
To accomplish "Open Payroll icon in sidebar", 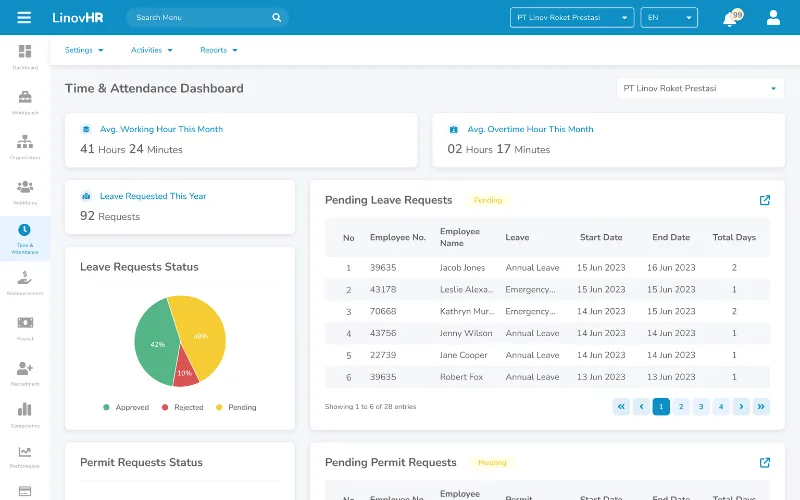I will coord(25,328).
